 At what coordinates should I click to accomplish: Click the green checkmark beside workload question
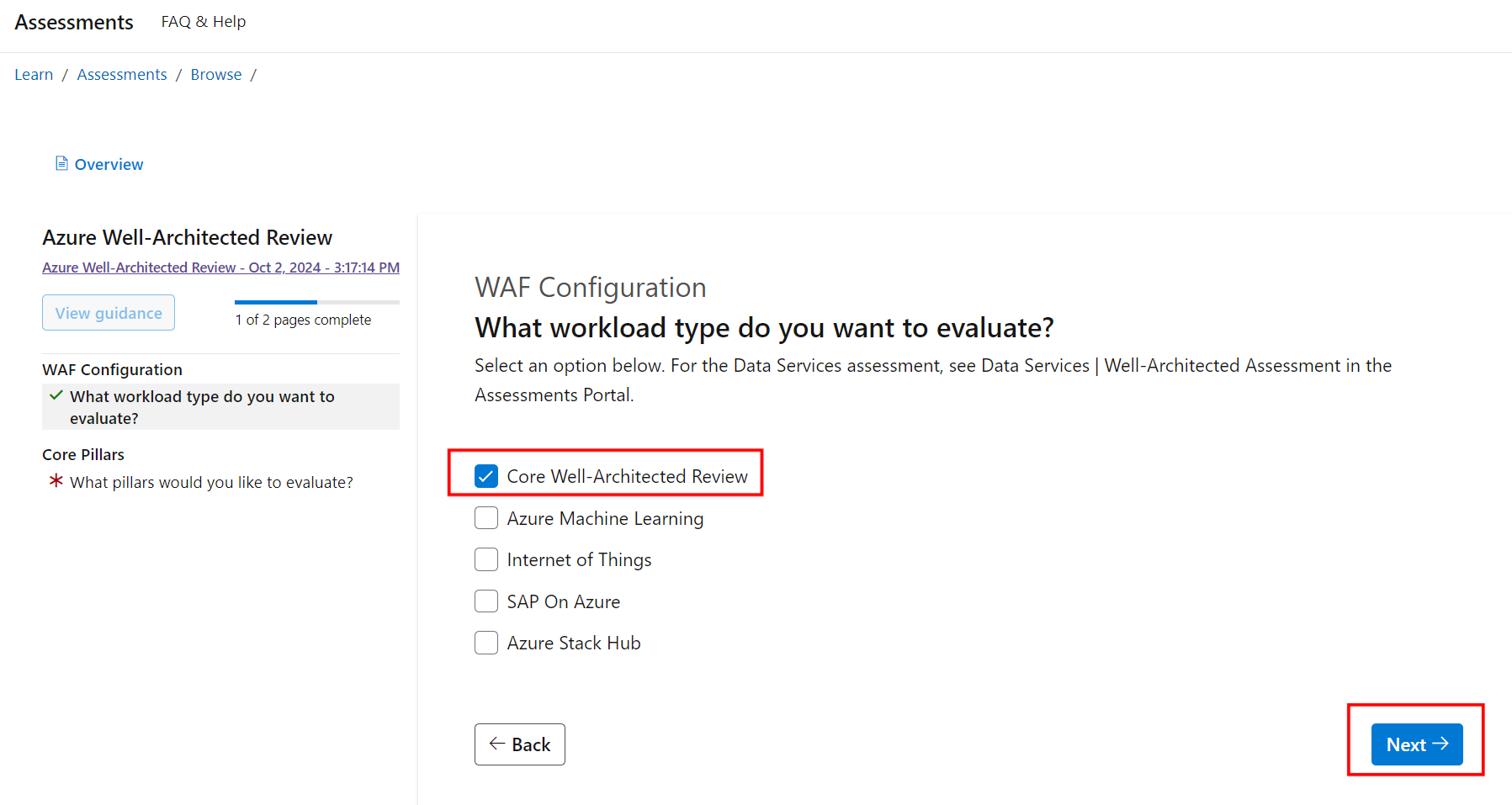[x=56, y=395]
